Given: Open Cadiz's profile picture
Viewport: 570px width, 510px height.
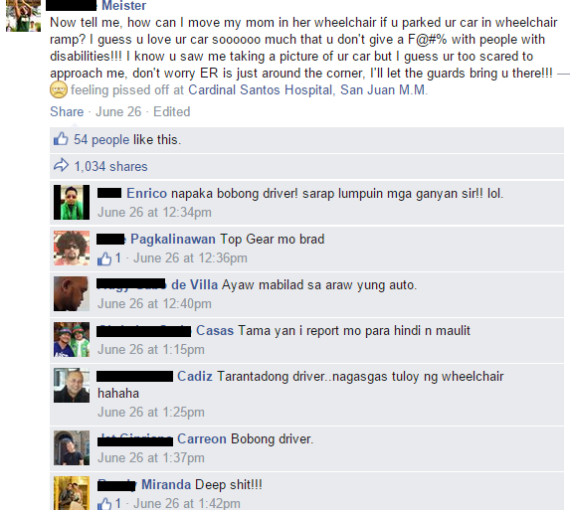Looking at the screenshot, I should coord(72,385).
